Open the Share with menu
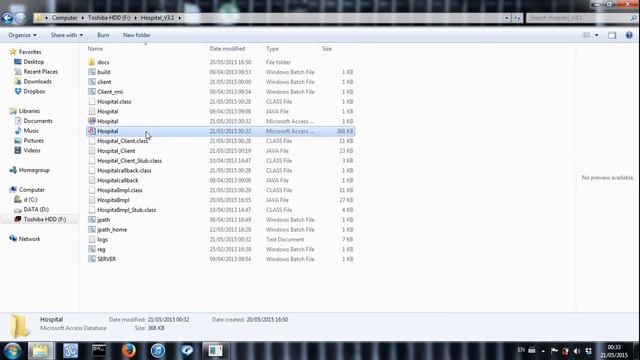This screenshot has width=640, height=360. pos(67,35)
